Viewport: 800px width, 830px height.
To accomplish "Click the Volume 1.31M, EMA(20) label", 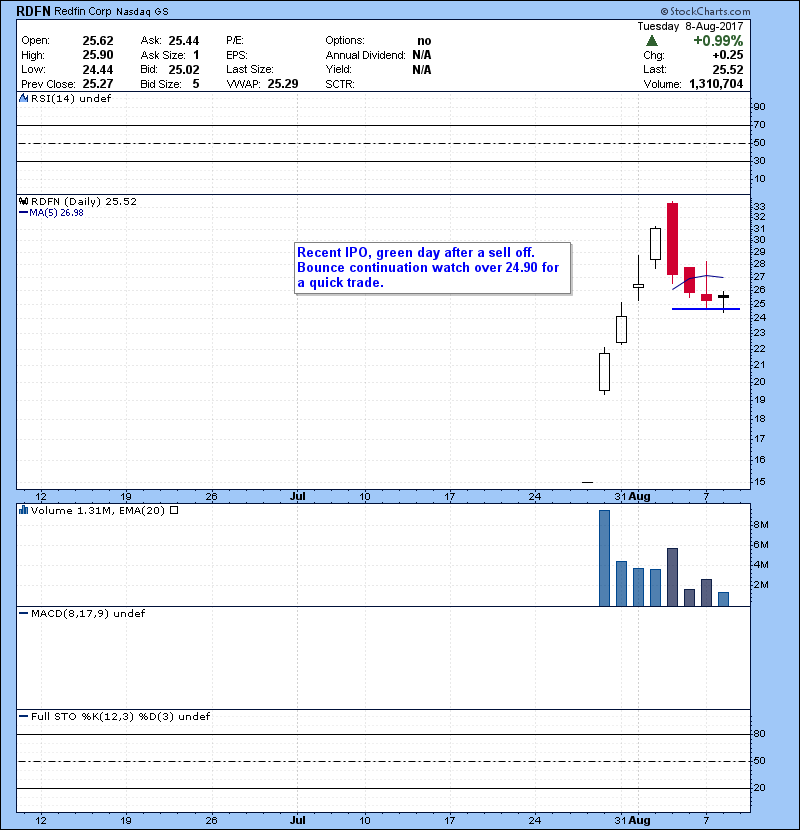I will pos(98,511).
